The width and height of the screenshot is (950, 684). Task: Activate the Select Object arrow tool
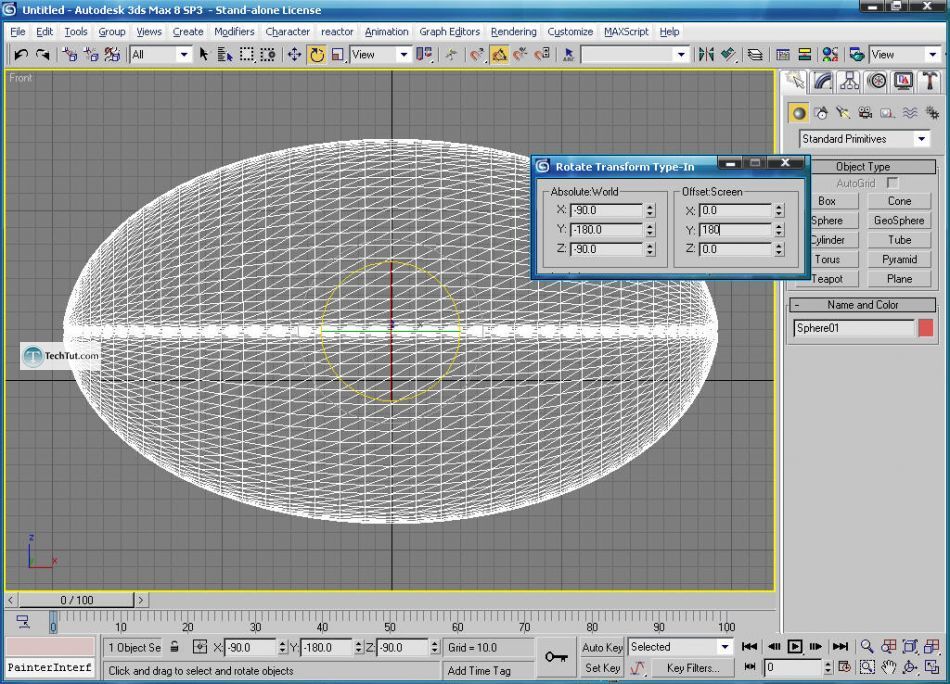point(204,55)
